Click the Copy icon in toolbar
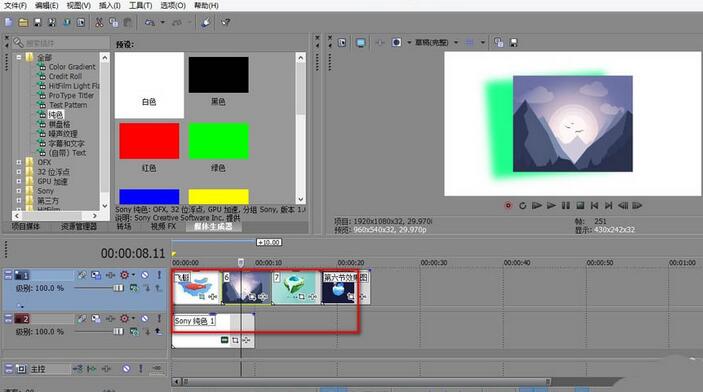 click(113, 22)
